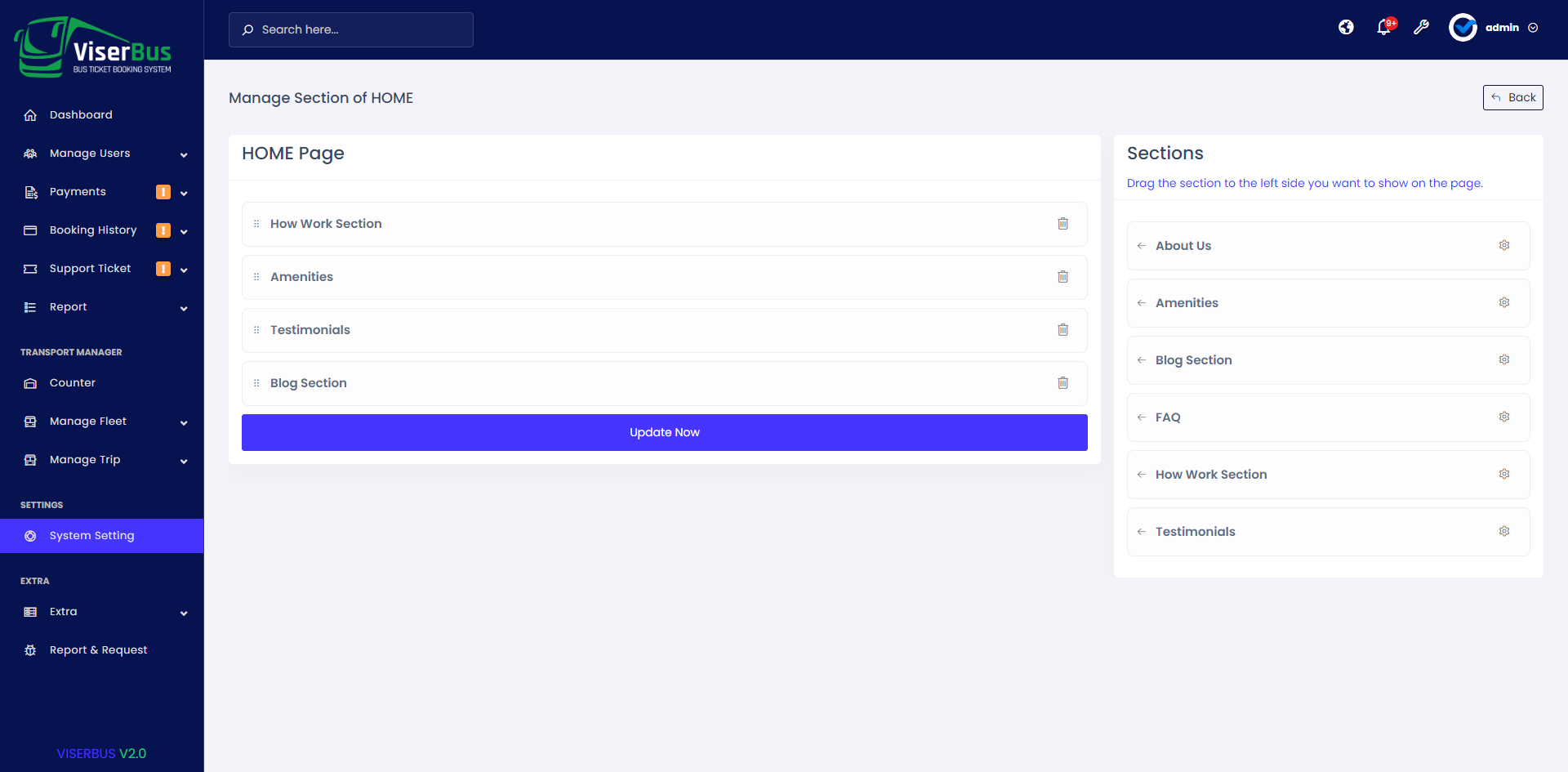Click the wrench icon in the header
1568x772 pixels.
tap(1422, 27)
